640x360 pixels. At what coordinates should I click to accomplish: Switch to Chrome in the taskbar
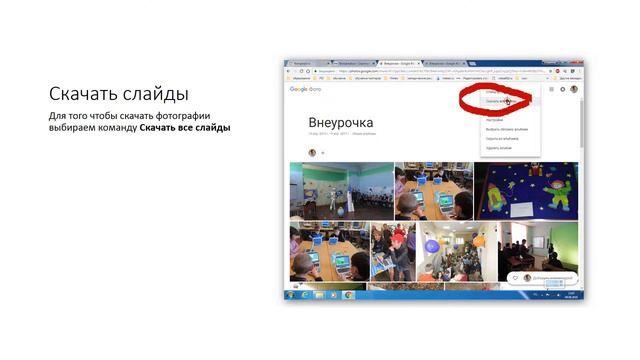pos(348,295)
